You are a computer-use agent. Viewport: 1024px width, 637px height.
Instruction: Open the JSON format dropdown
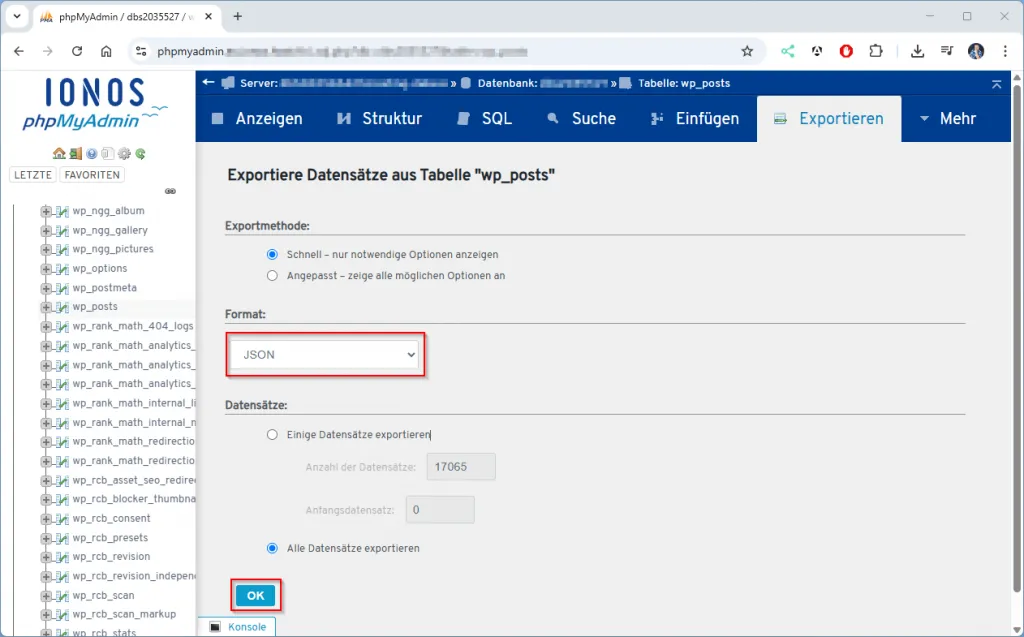[325, 354]
